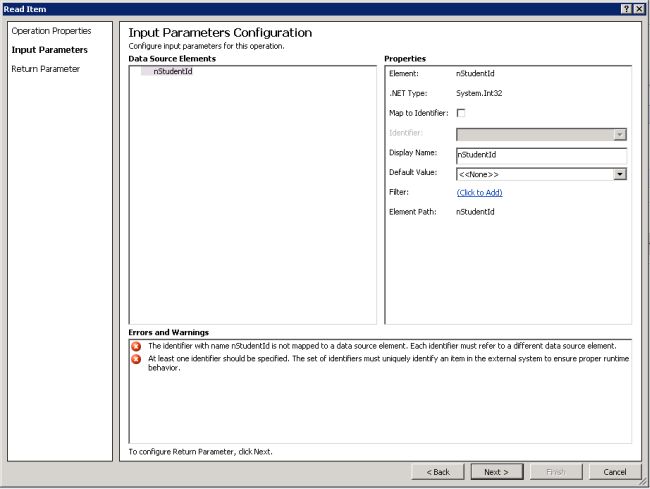Enable the Map to Identifier checkbox

click(x=461, y=113)
